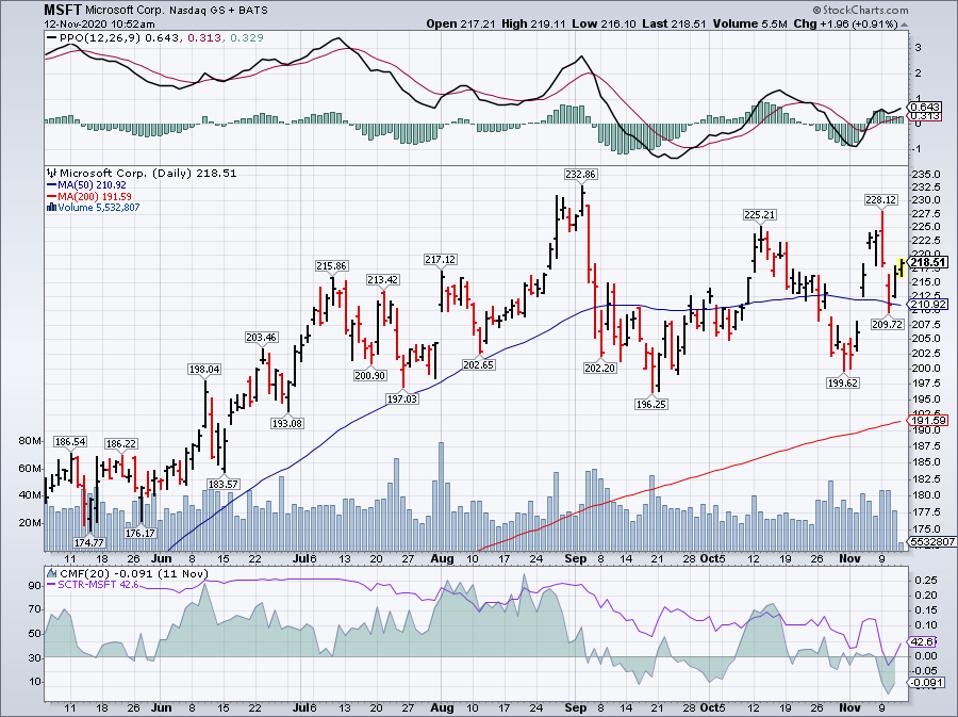This screenshot has height=717, width=958.
Task: Click the 225.21 price label
Action: point(760,214)
